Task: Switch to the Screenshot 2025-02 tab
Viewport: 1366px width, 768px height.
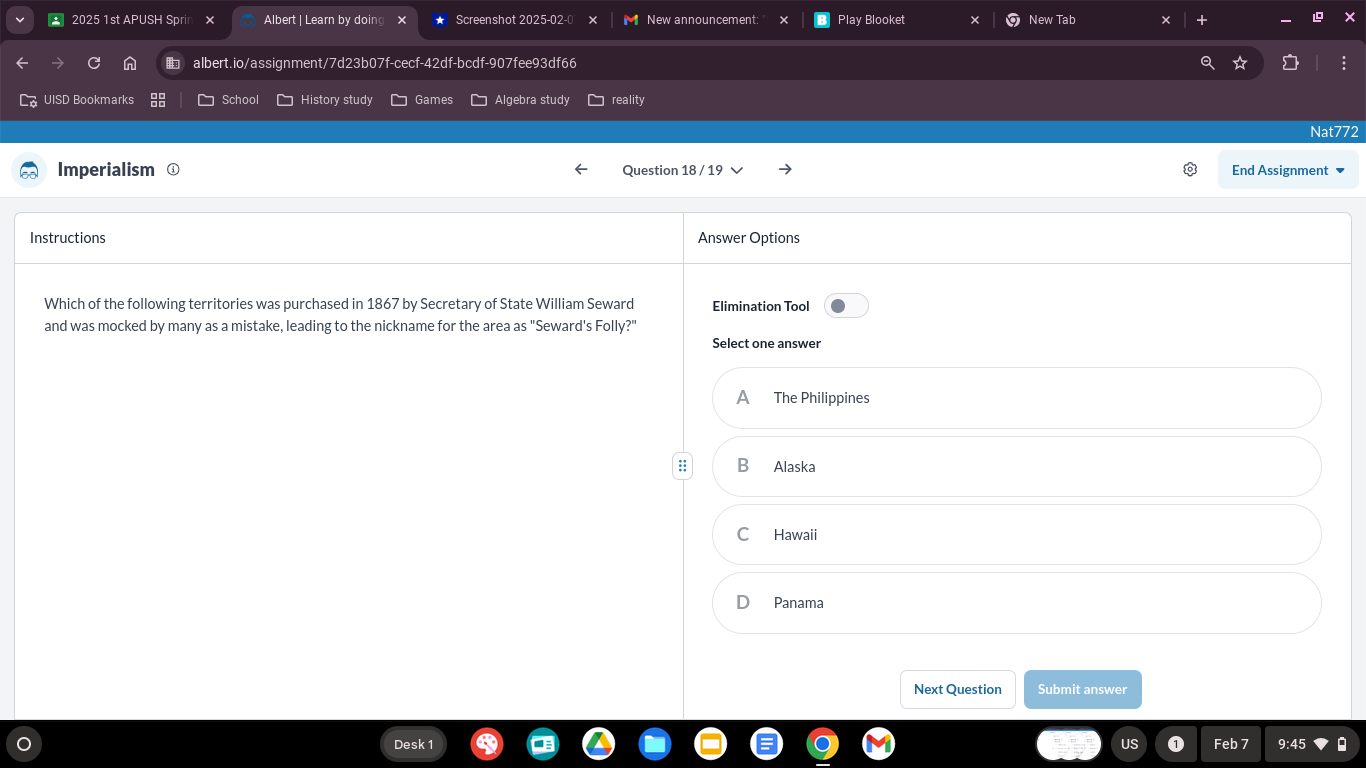Action: coord(515,20)
